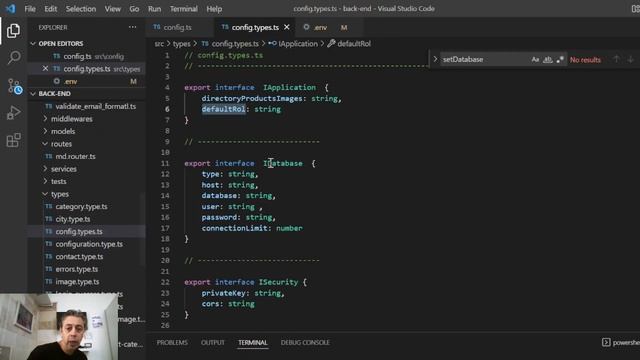Collapse the types folder
Viewport: 640px width, 360px height.
click(x=60, y=194)
